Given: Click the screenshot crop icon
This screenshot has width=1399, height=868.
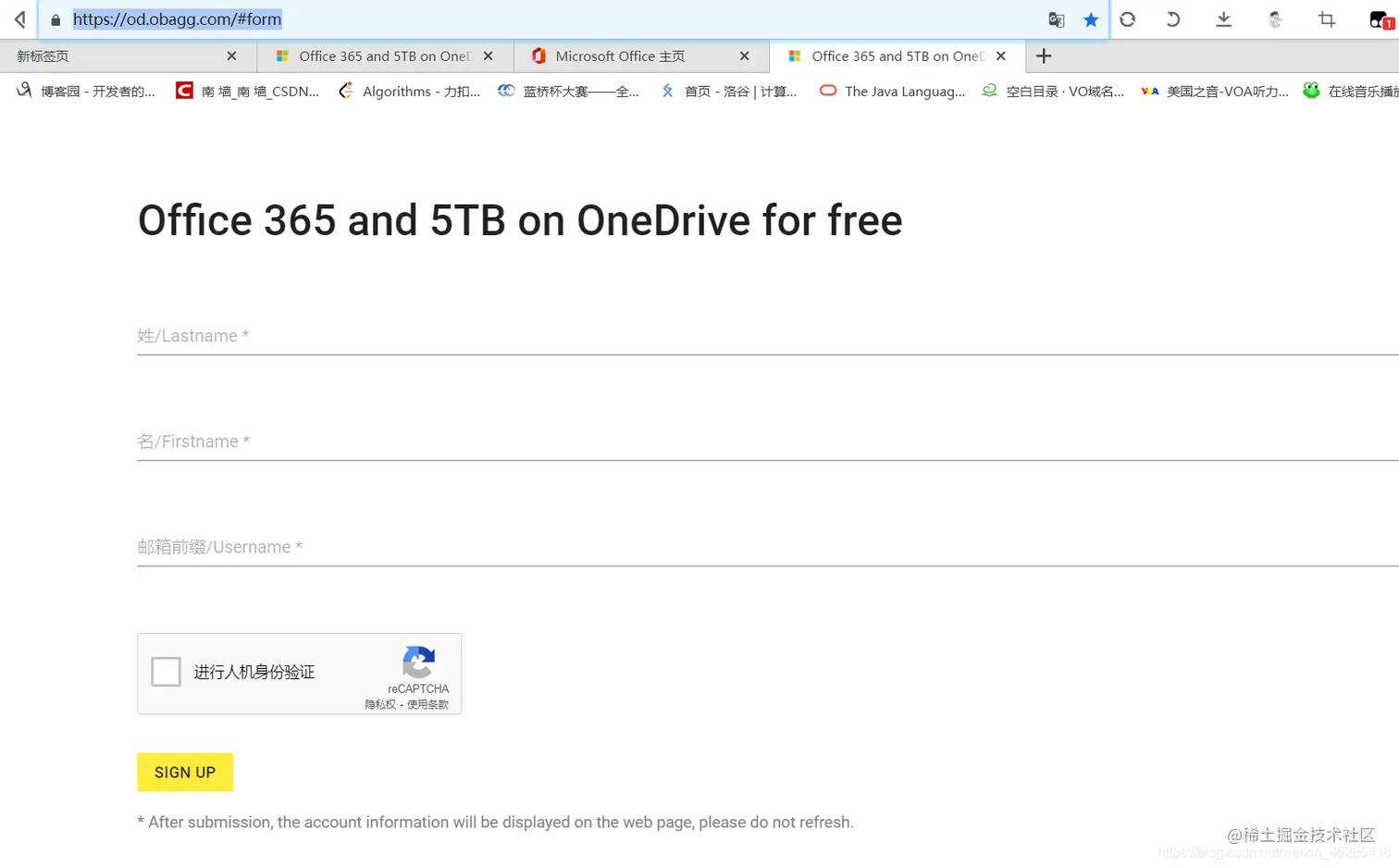Looking at the screenshot, I should (x=1327, y=19).
